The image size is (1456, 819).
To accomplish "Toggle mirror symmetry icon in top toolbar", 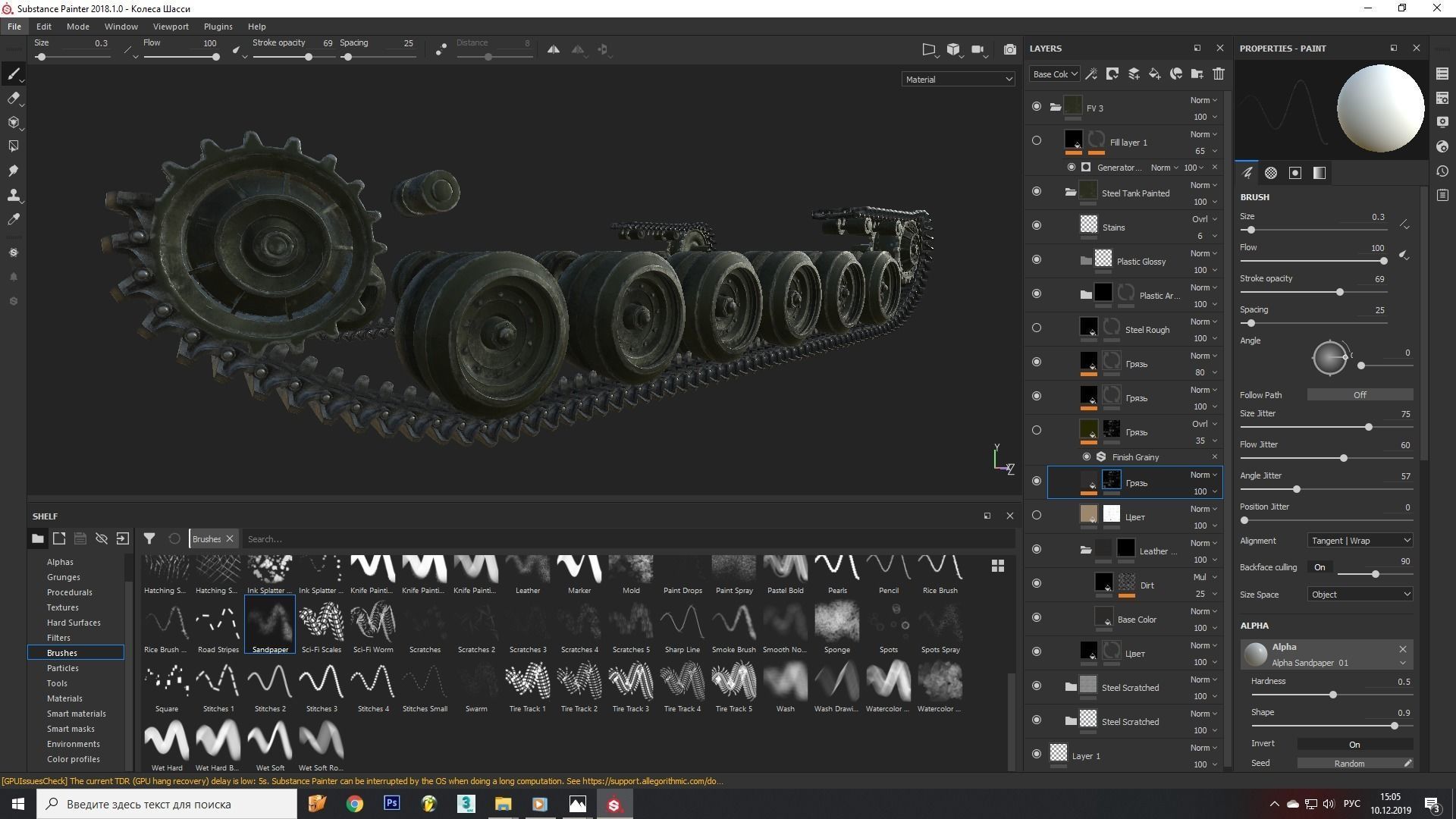I will tap(554, 49).
